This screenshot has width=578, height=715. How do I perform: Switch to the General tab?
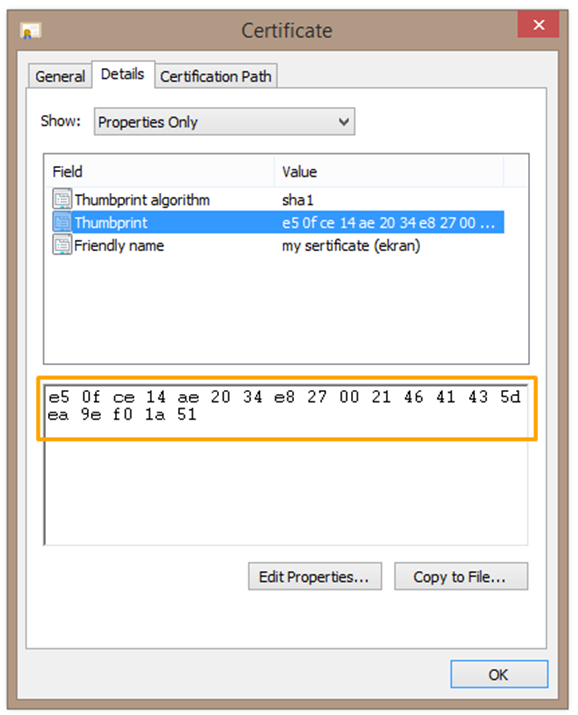(60, 76)
